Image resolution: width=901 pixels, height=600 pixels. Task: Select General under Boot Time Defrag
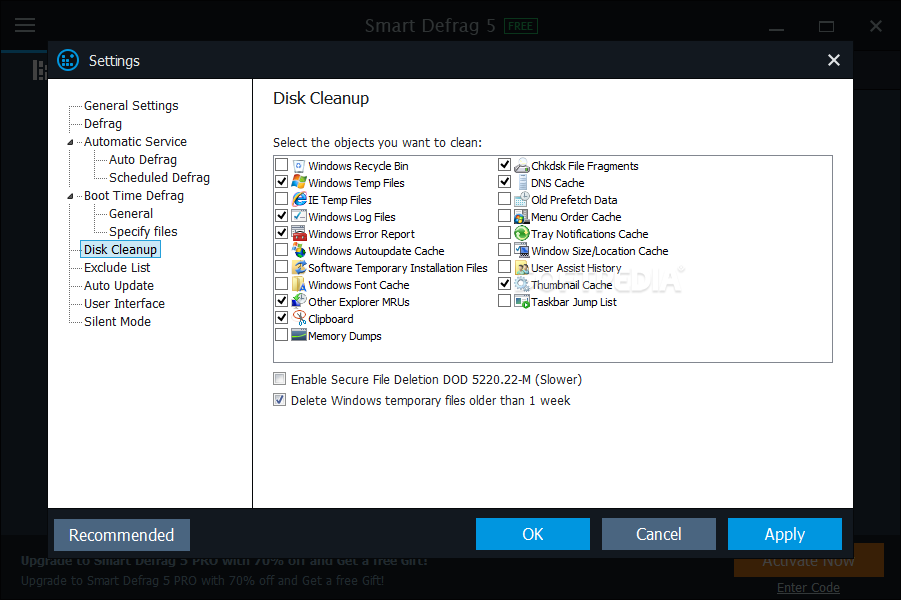point(131,214)
